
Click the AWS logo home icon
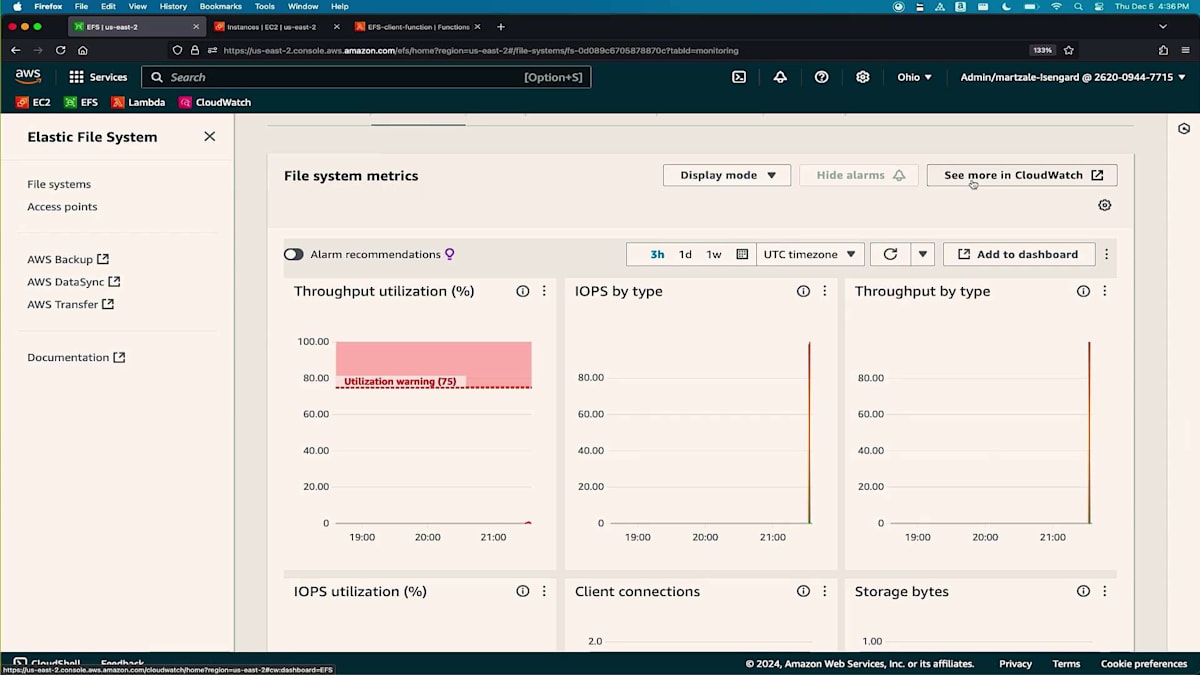(x=28, y=77)
